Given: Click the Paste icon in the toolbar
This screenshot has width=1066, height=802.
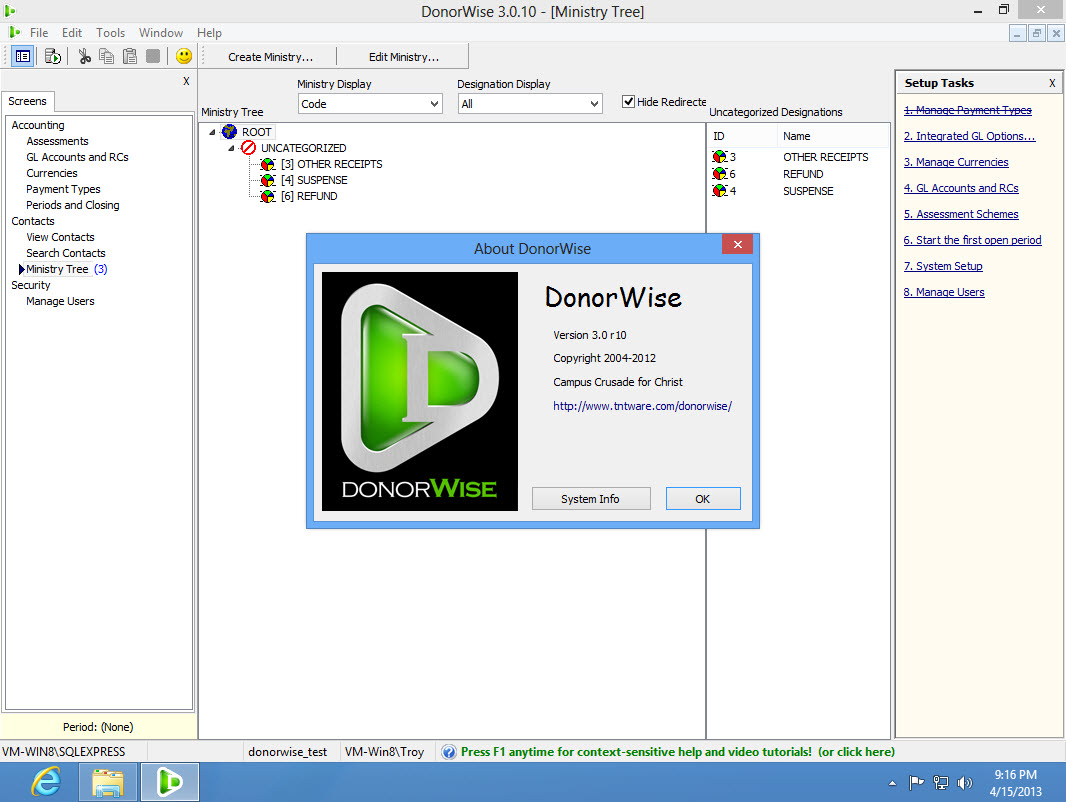Looking at the screenshot, I should [128, 56].
